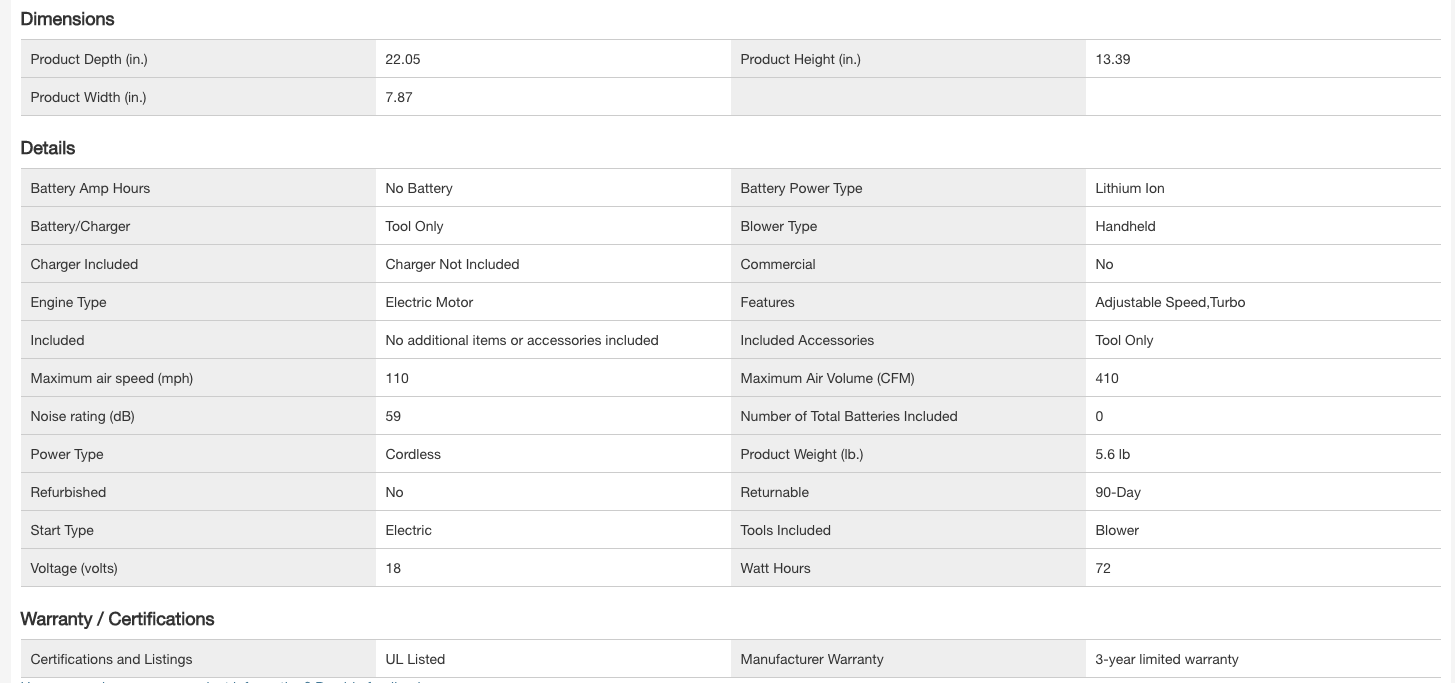Click the No additional items included text
1455x683 pixels.
point(522,340)
